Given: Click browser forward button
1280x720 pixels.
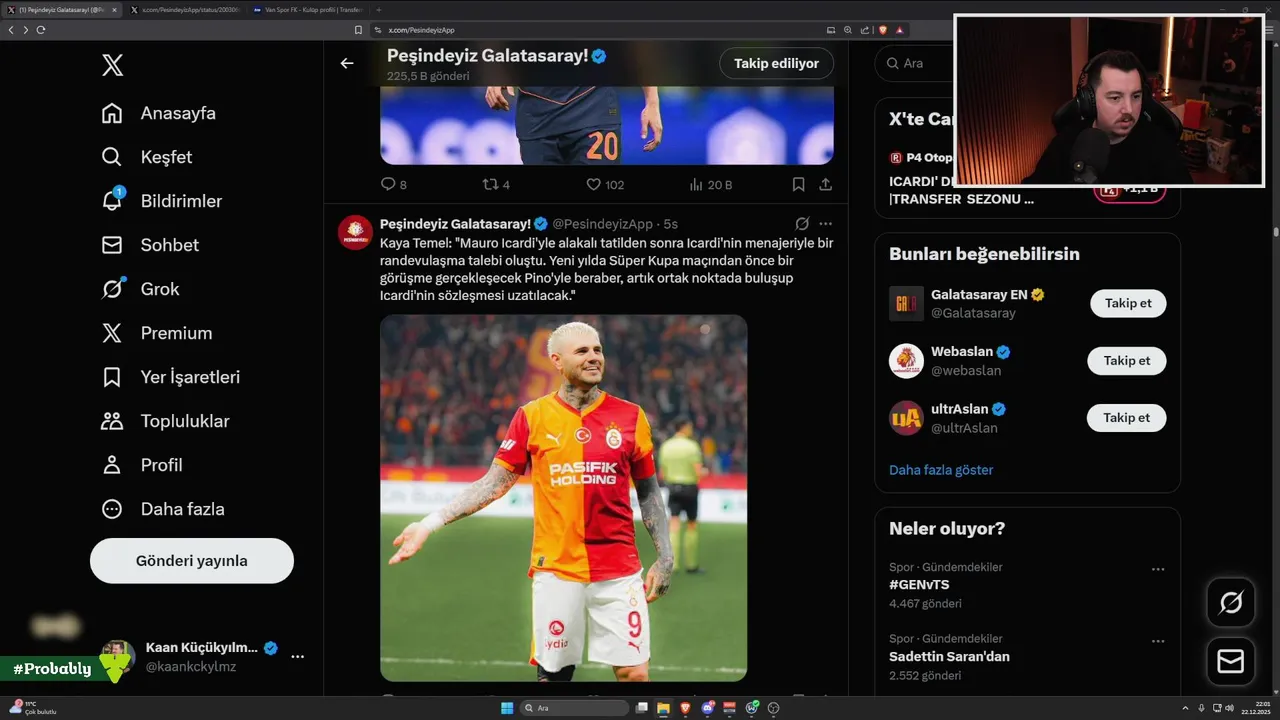Looking at the screenshot, I should pos(25,30).
